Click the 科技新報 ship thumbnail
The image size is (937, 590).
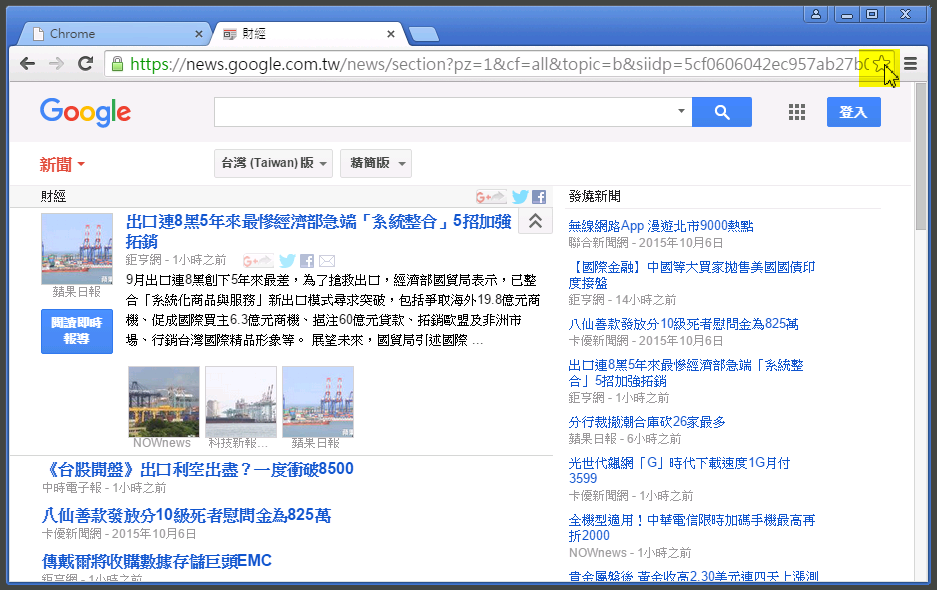tap(241, 402)
